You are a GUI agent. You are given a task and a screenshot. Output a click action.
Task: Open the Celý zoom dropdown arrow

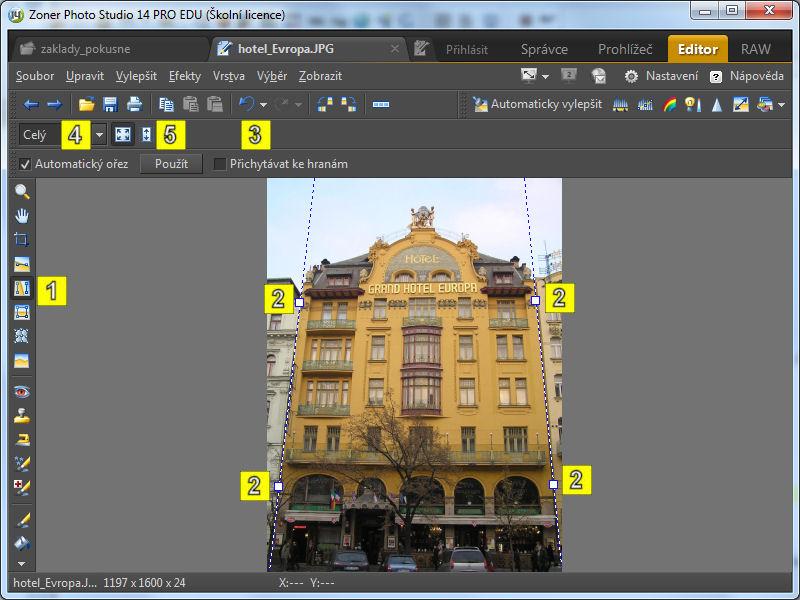point(99,135)
